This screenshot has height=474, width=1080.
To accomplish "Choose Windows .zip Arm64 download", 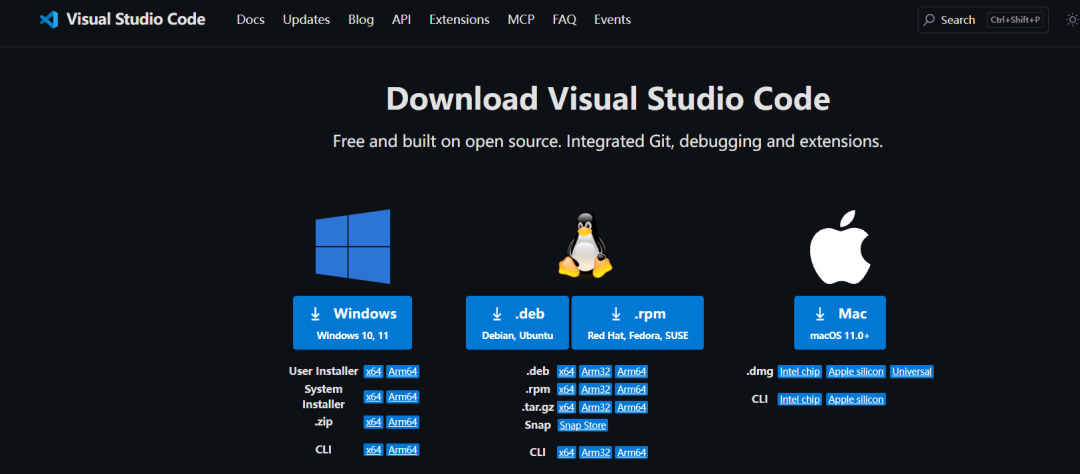I will pos(403,422).
